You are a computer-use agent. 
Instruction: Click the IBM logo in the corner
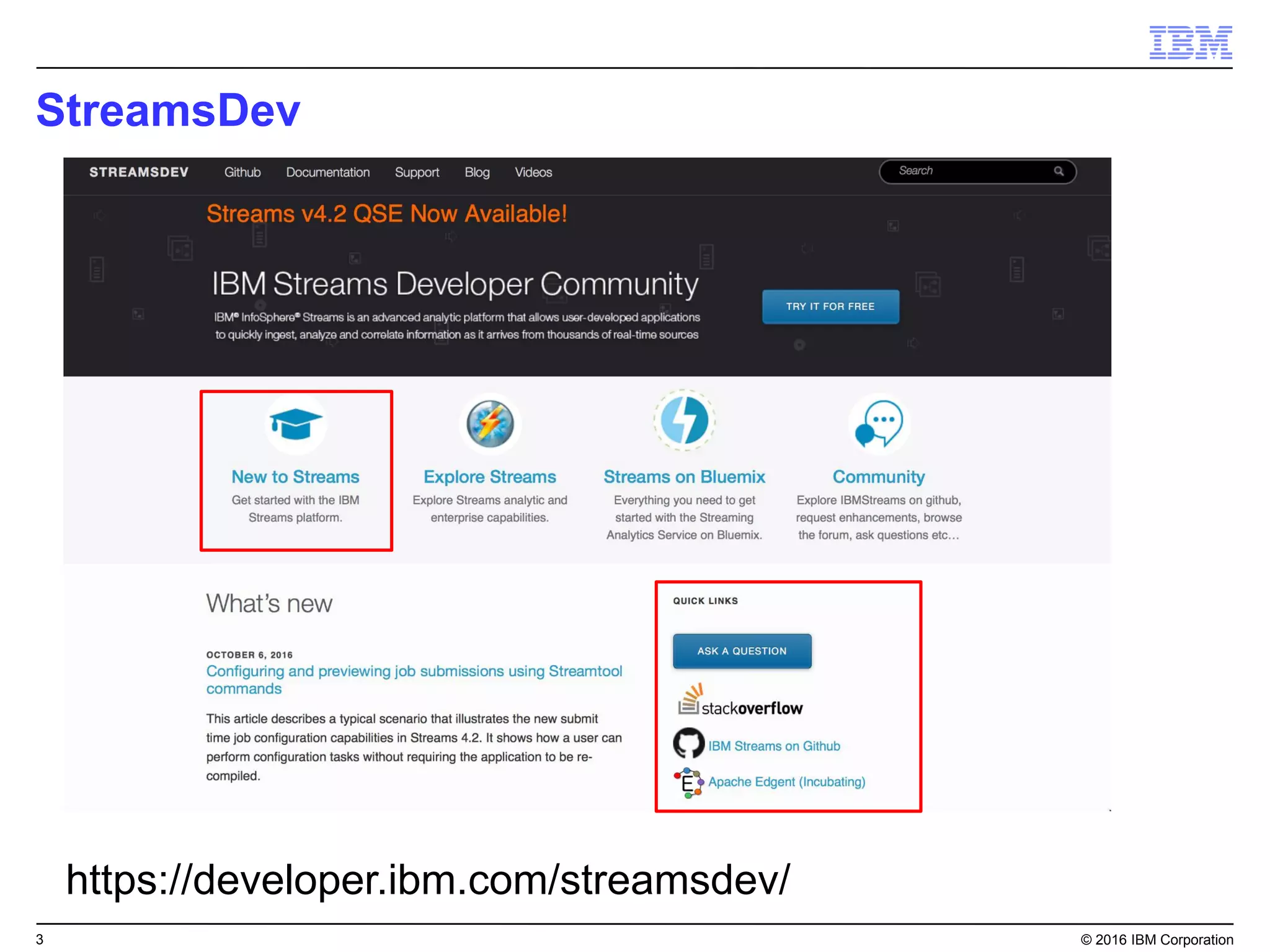[1190, 42]
